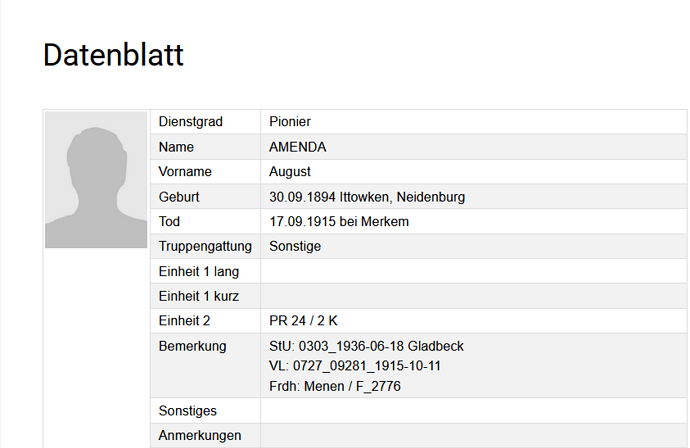
Task: Select the surname AMENDA
Action: (297, 147)
